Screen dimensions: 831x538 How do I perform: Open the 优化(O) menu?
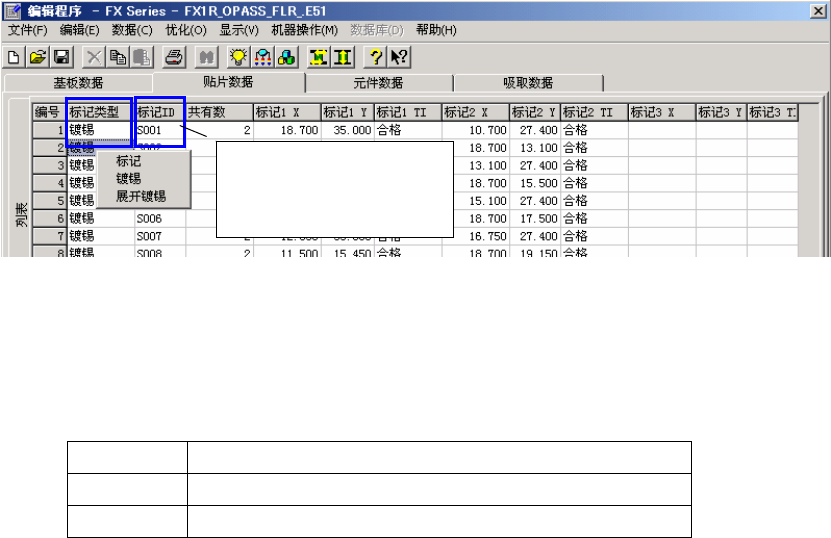[x=184, y=30]
